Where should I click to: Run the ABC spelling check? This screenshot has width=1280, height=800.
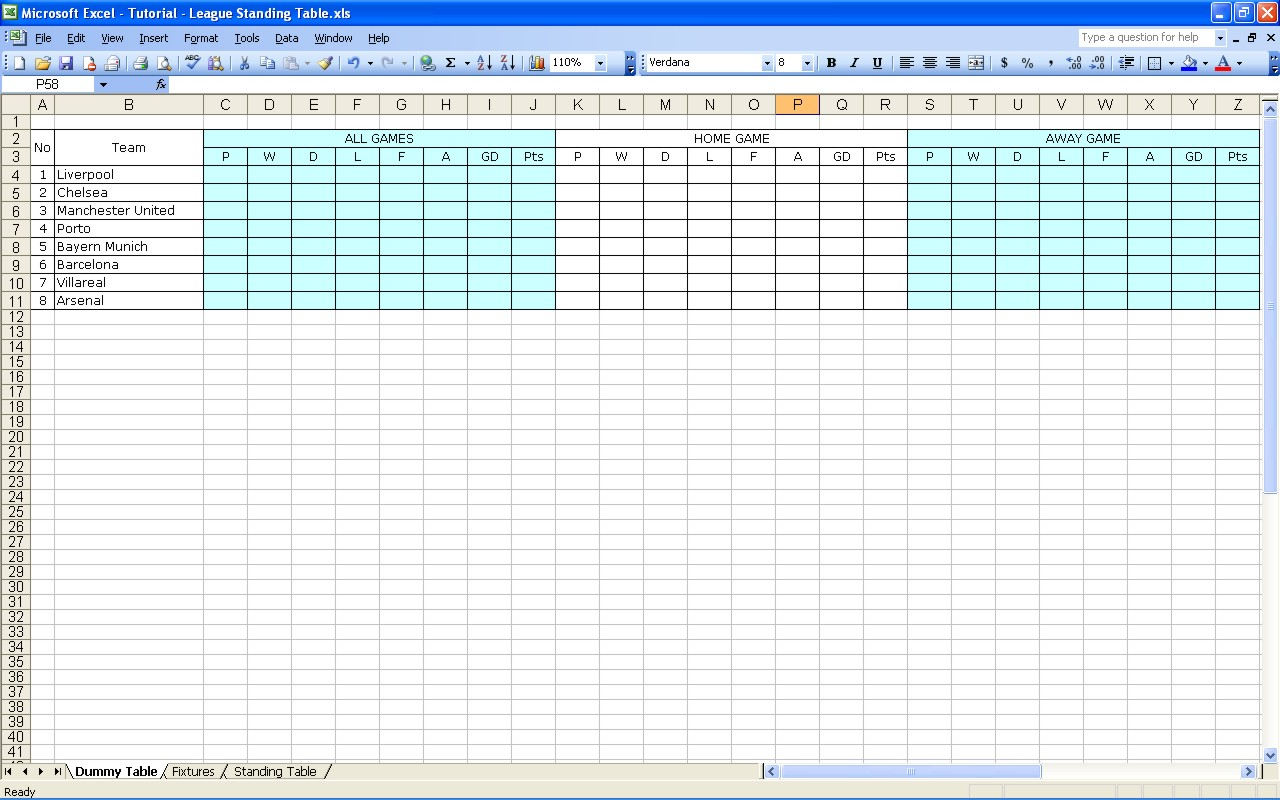coord(193,63)
